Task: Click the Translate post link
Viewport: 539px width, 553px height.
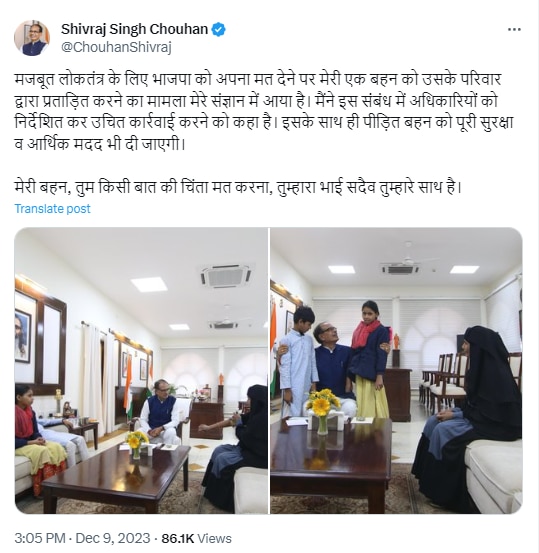Action: (53, 209)
